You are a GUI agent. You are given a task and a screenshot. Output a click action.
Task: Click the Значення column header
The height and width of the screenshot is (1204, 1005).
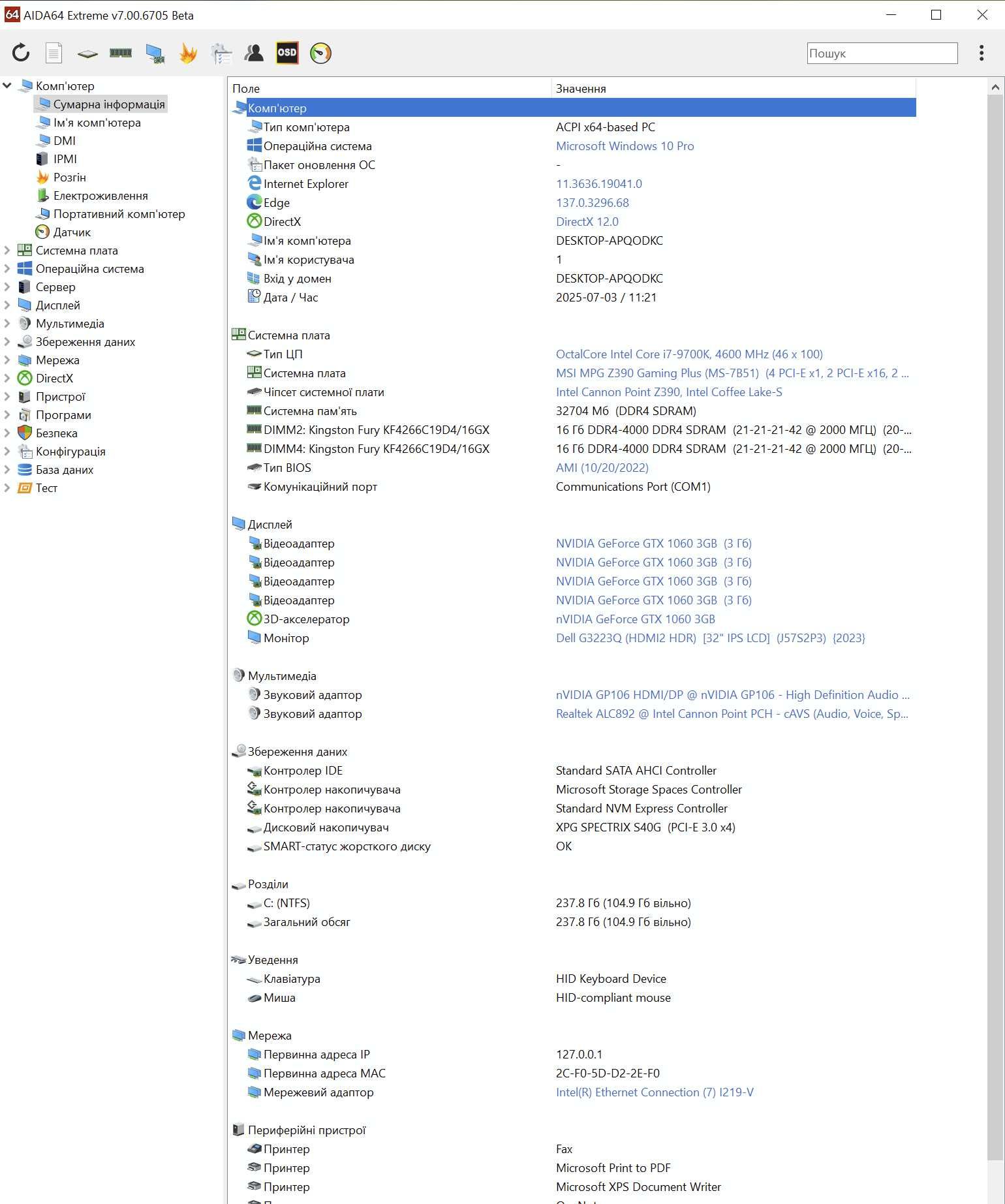pyautogui.click(x=734, y=88)
